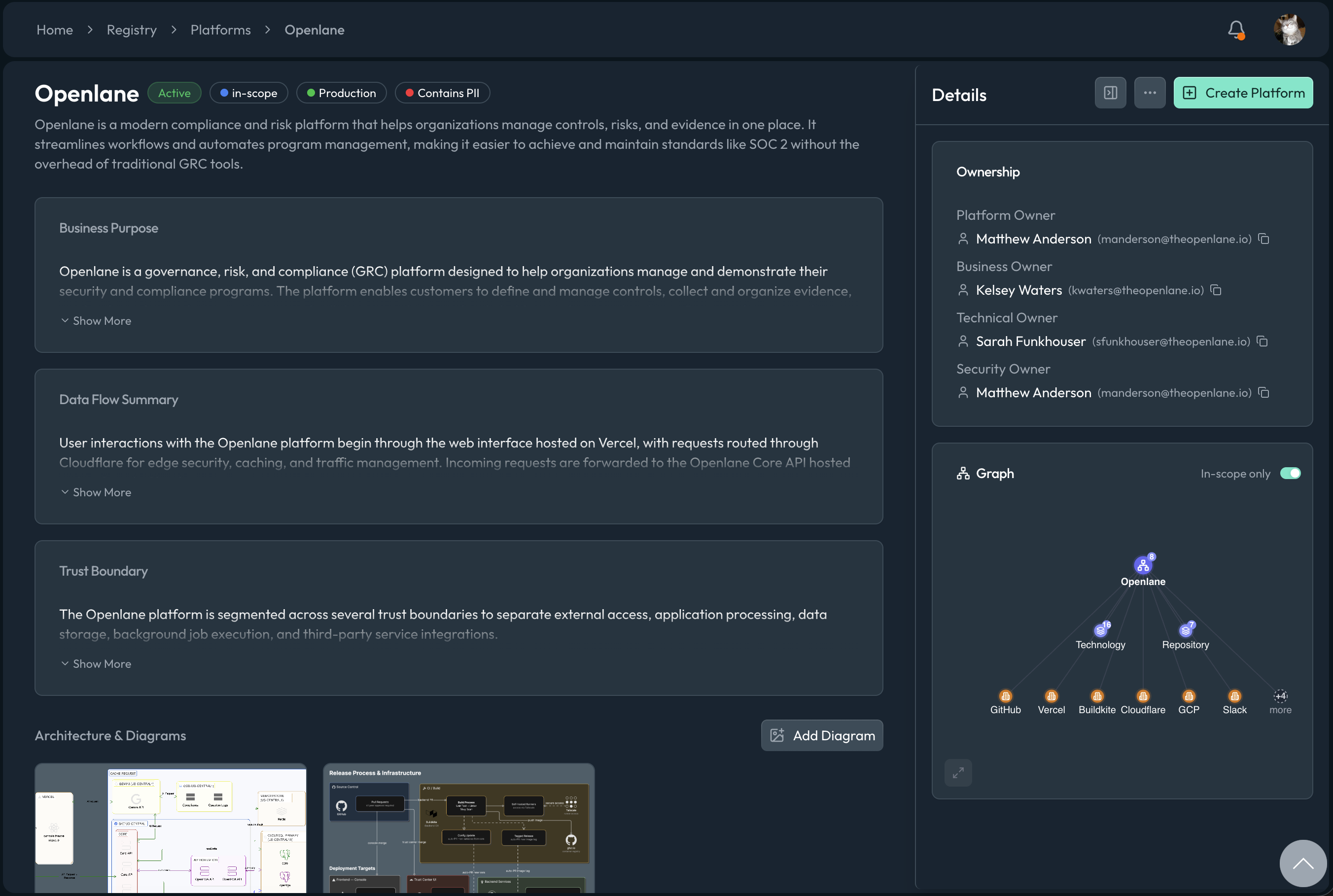The height and width of the screenshot is (896, 1333).
Task: Select the Openlane node in graph
Action: [1143, 566]
